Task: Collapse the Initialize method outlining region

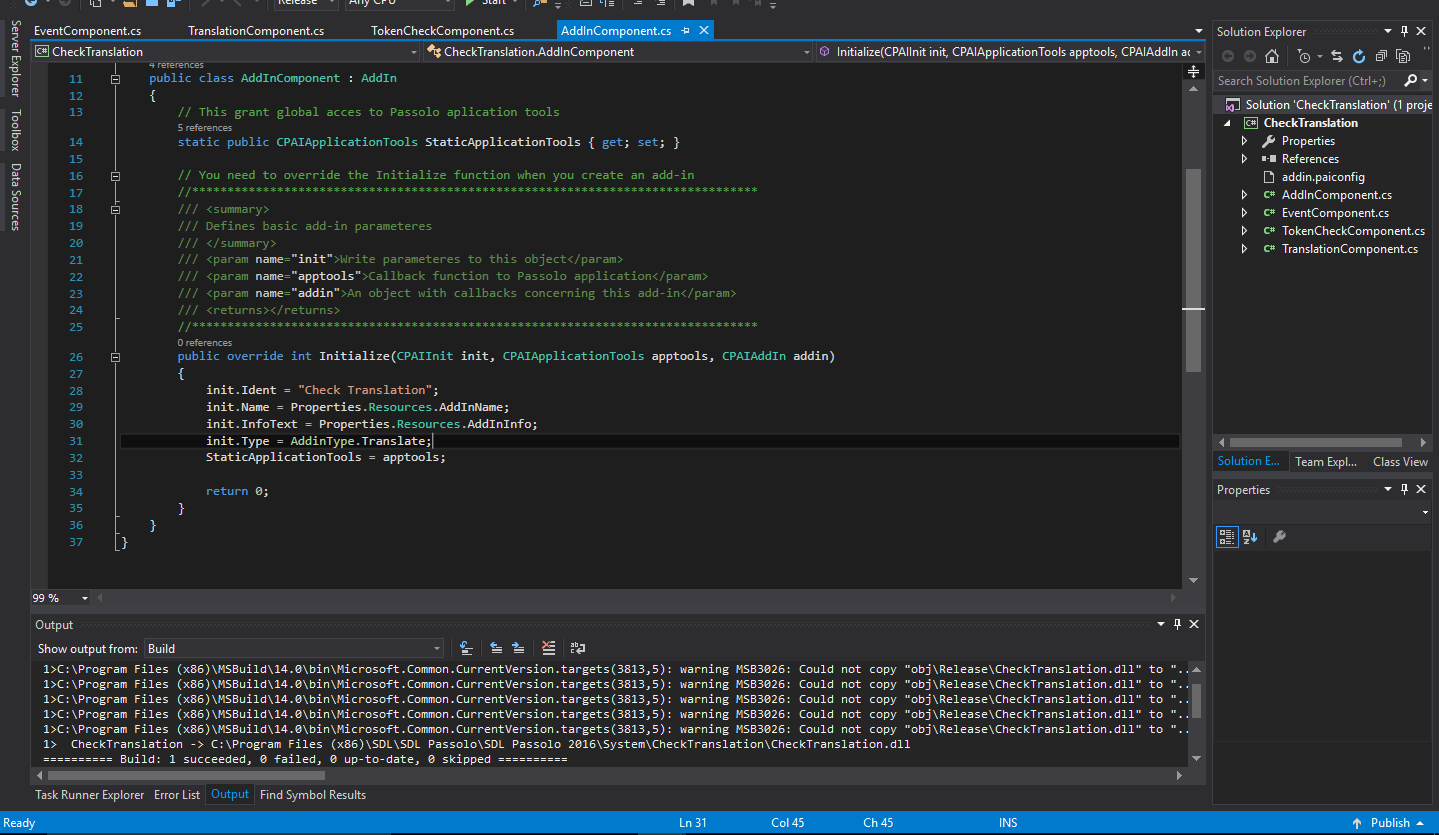Action: click(116, 356)
